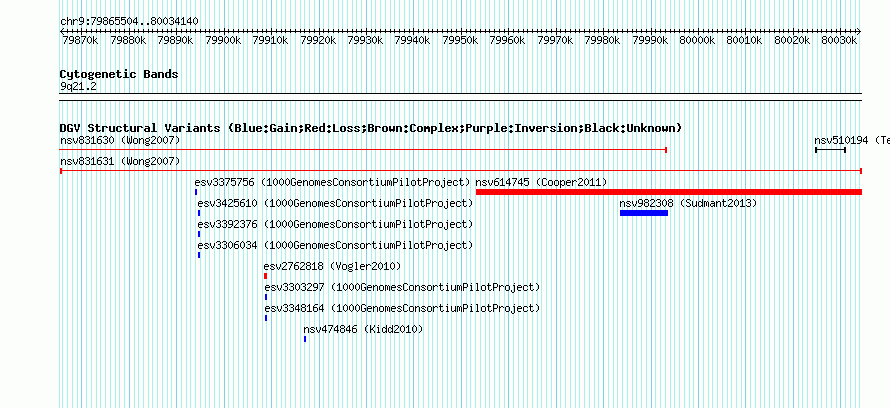Open esv3303297 variant label

click(402, 288)
